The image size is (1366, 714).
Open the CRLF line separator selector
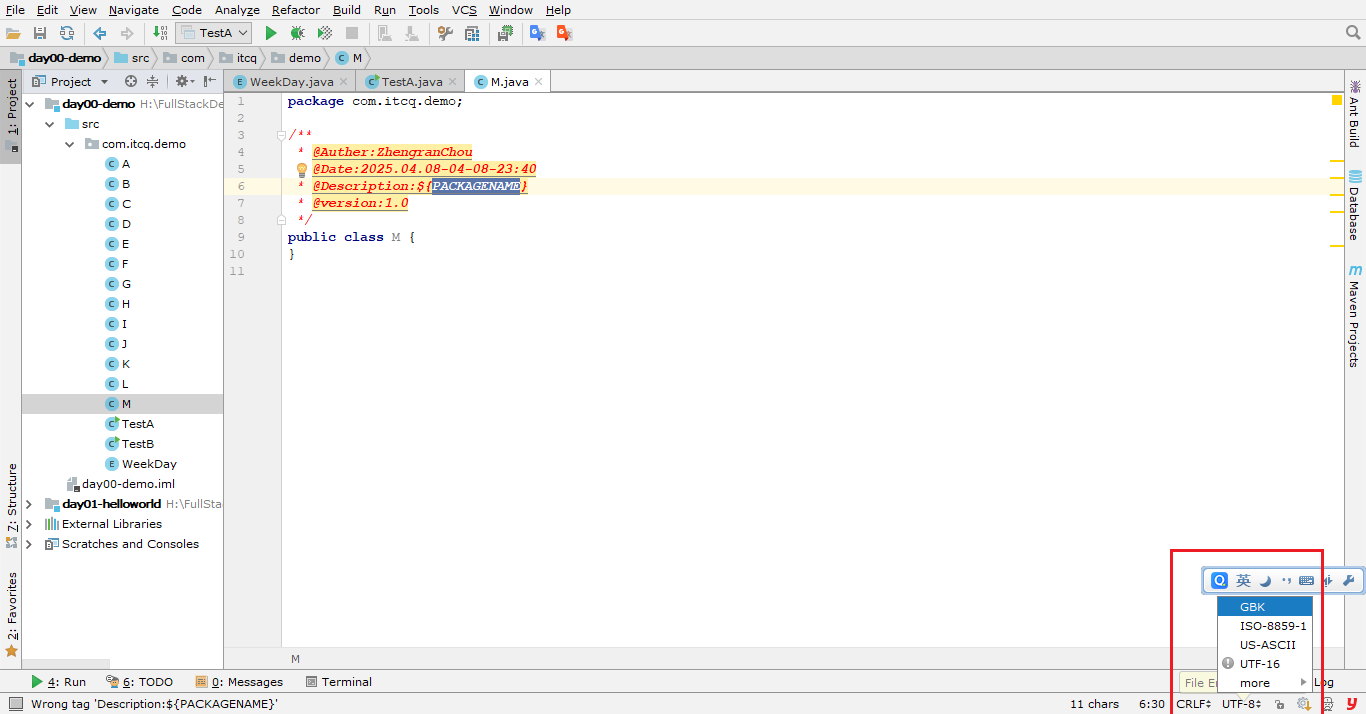(x=1193, y=704)
